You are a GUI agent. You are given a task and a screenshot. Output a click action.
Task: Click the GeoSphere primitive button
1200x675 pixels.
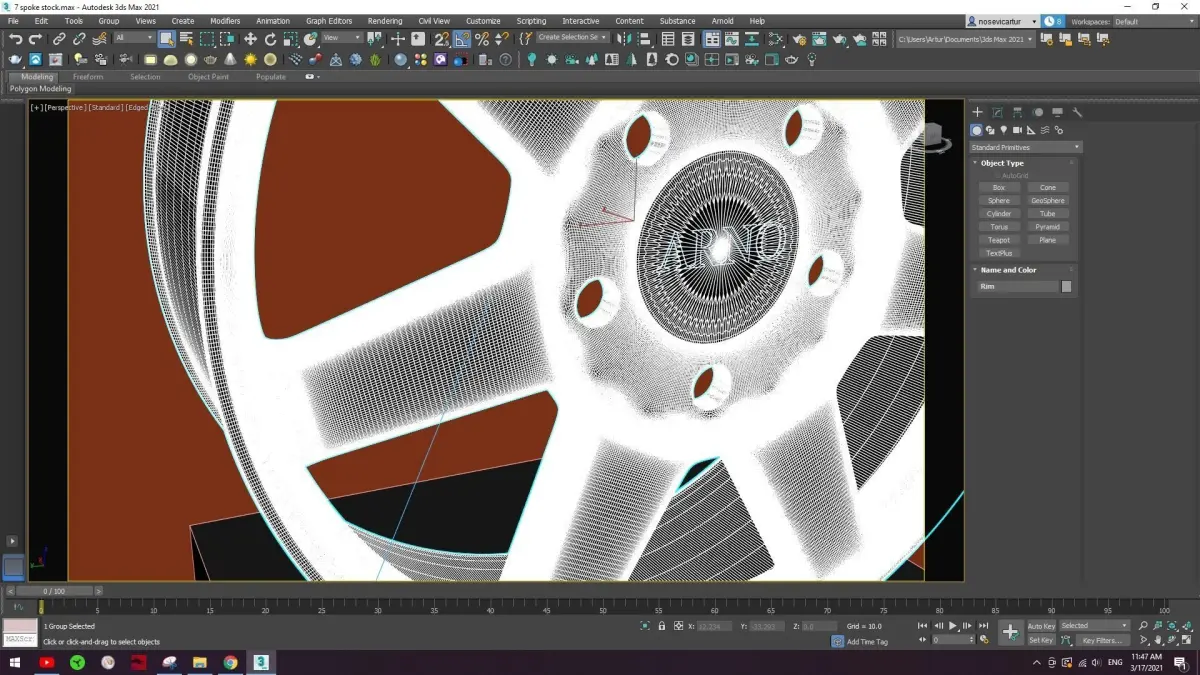tap(1047, 200)
